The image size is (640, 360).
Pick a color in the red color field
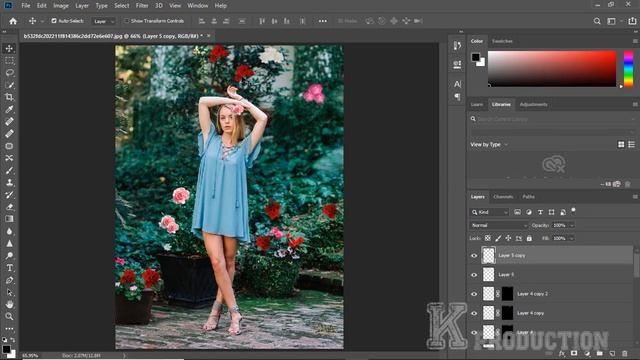(x=552, y=69)
